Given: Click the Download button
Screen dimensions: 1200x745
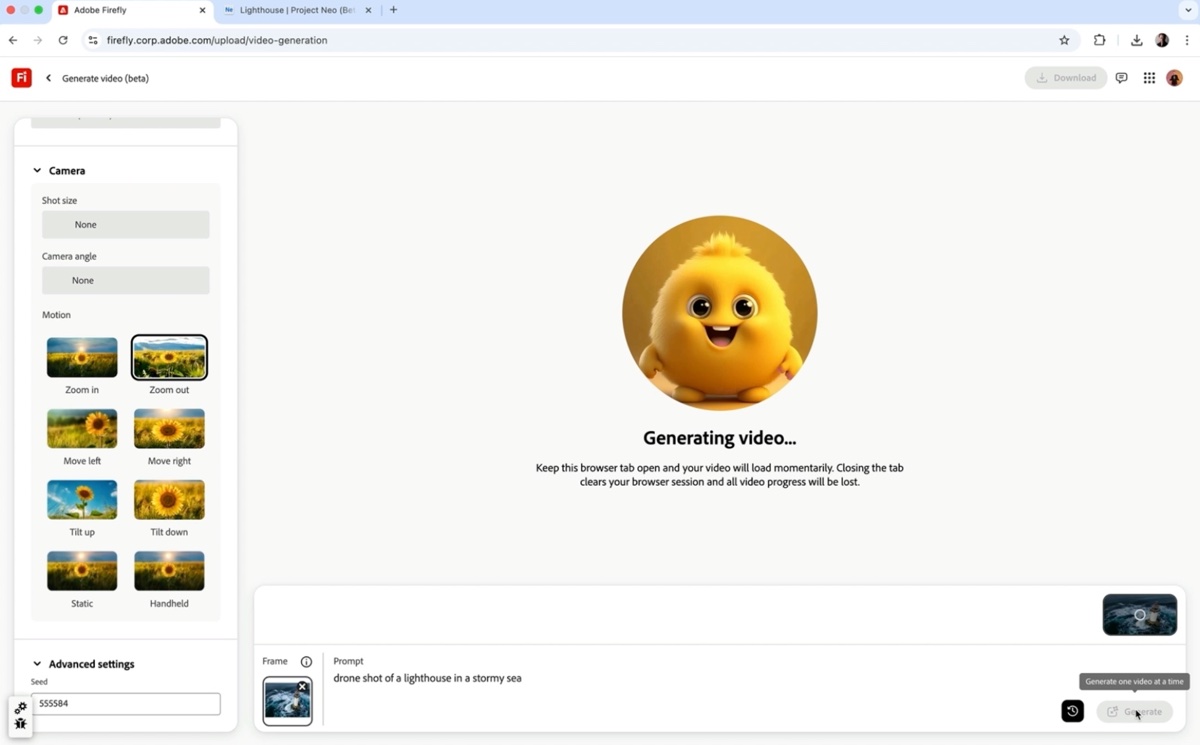Looking at the screenshot, I should point(1066,78).
